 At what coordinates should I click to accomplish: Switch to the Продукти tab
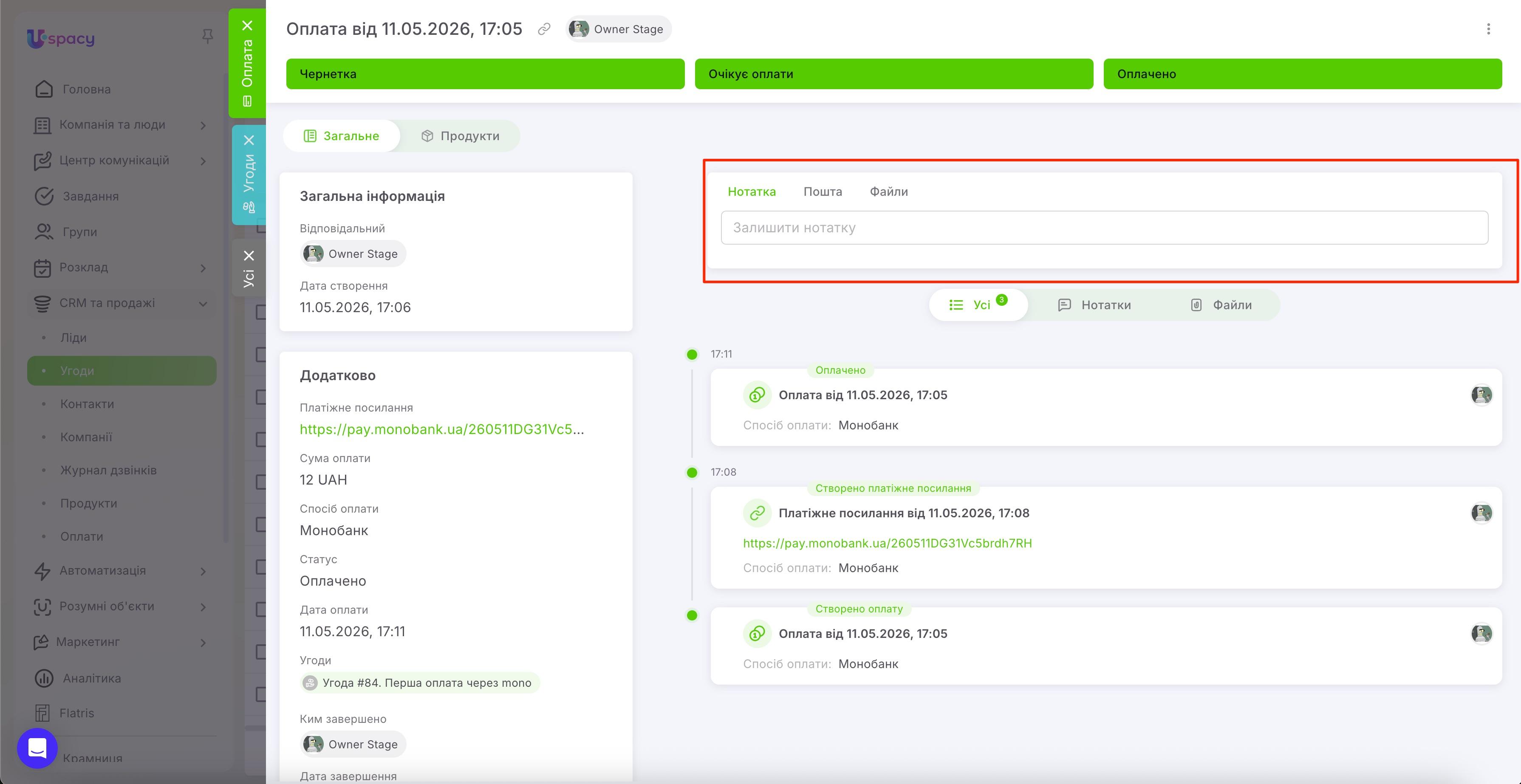click(461, 136)
